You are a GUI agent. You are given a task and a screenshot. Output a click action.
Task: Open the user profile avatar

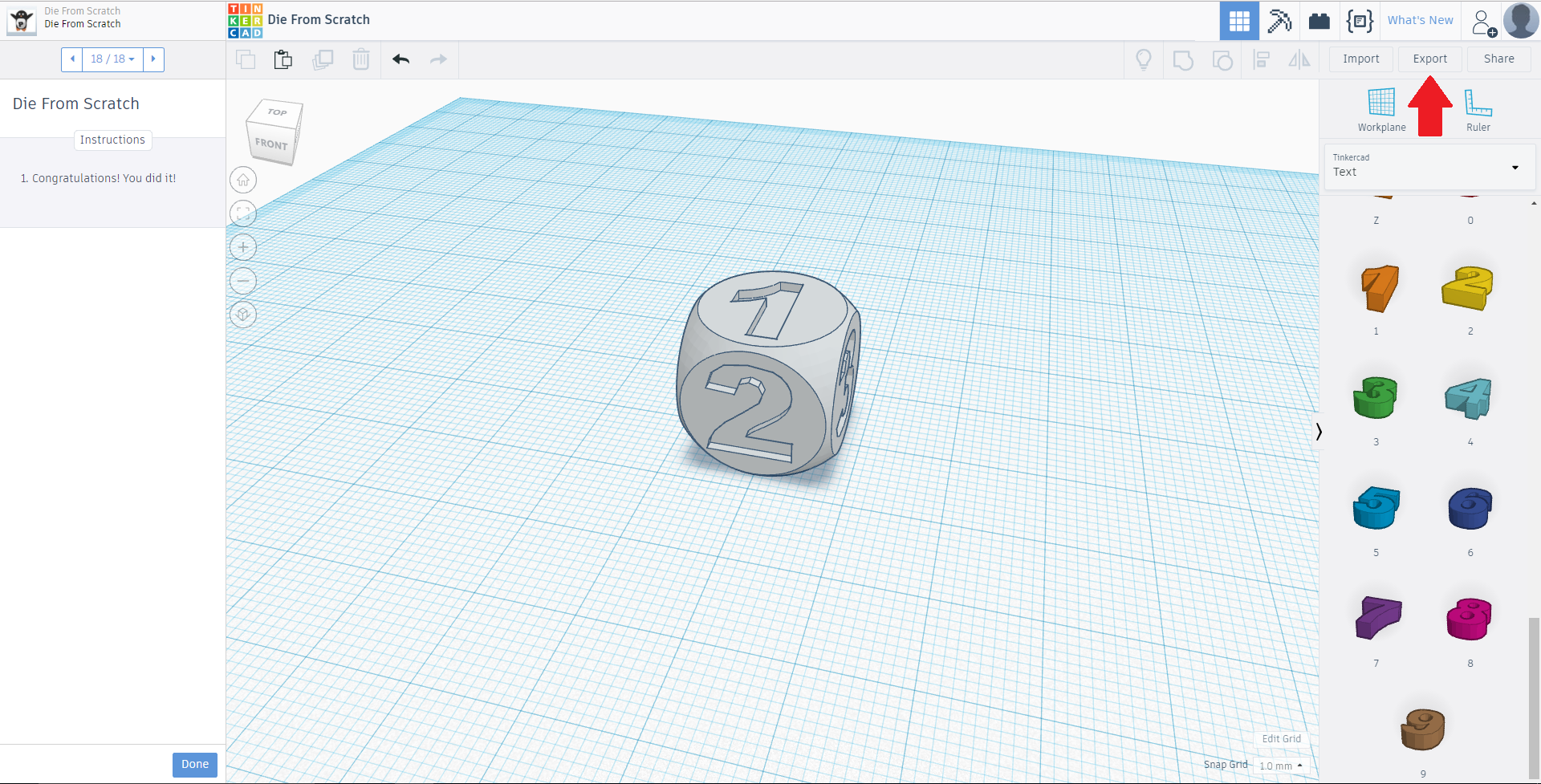pyautogui.click(x=1521, y=20)
